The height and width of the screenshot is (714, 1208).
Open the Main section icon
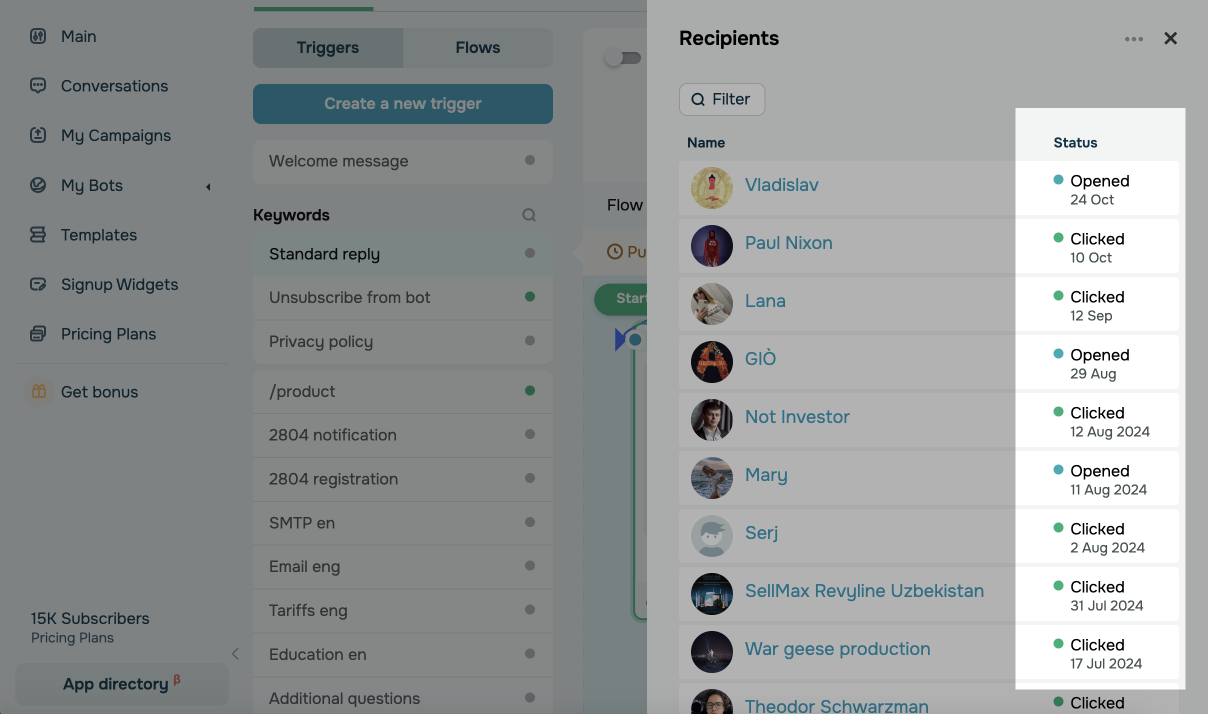pyautogui.click(x=38, y=36)
